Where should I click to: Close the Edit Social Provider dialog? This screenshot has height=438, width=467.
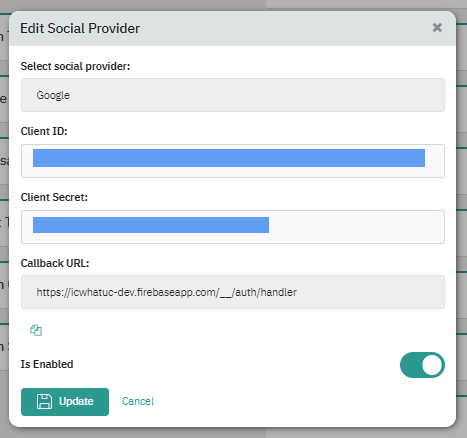[x=437, y=27]
